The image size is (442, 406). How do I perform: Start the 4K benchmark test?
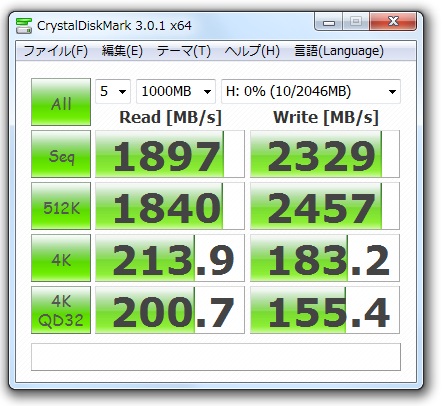[61, 258]
